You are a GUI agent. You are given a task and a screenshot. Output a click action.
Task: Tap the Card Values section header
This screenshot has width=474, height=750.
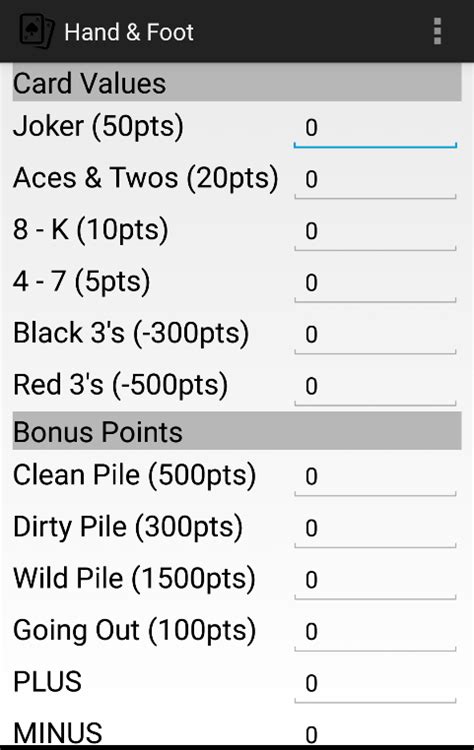point(237,83)
